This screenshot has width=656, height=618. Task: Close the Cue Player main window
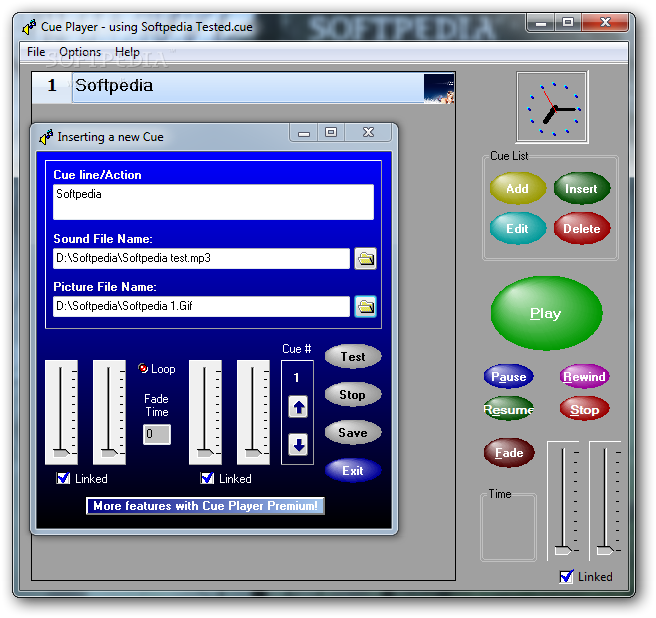click(x=605, y=23)
